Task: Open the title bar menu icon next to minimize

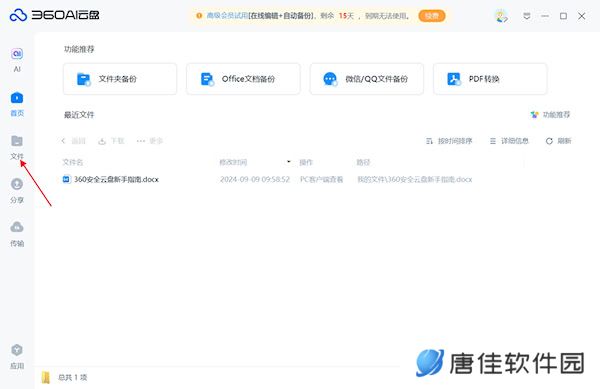Action: (x=527, y=16)
